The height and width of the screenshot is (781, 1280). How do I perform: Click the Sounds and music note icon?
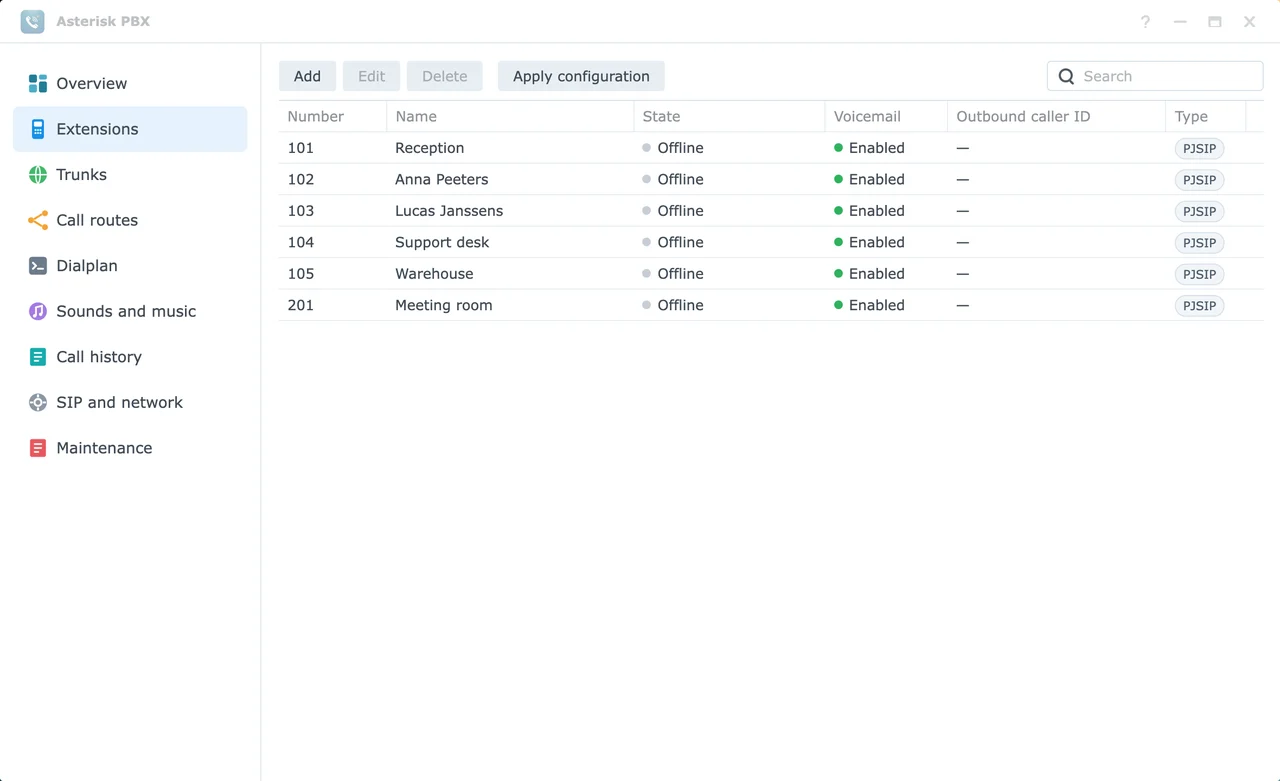[38, 311]
